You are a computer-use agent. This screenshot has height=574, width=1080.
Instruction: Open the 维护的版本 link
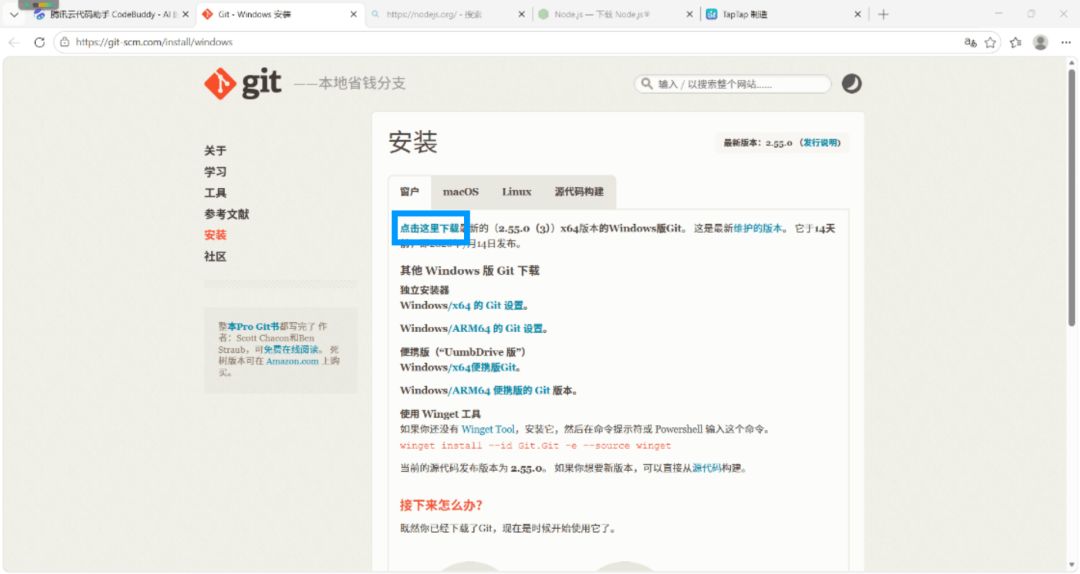(x=758, y=228)
